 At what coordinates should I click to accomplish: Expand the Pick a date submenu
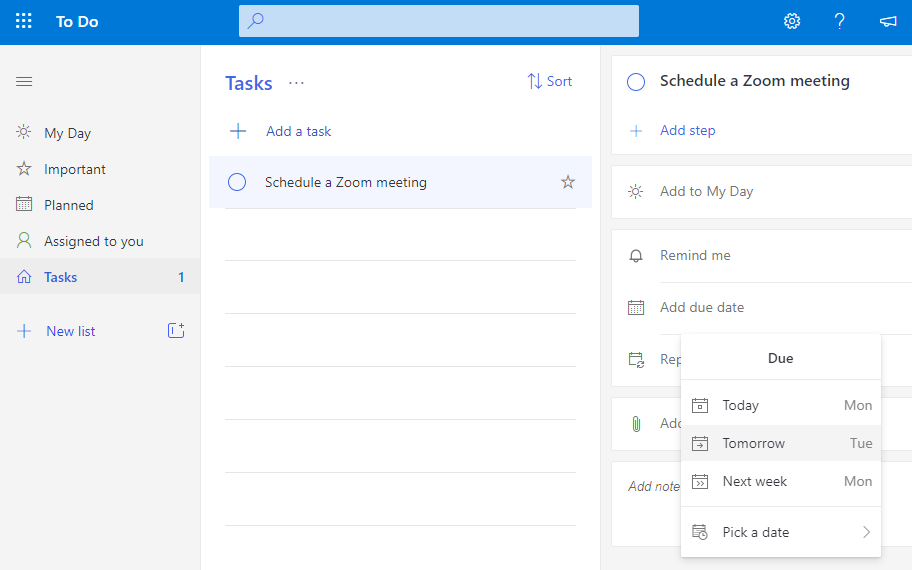(780, 532)
